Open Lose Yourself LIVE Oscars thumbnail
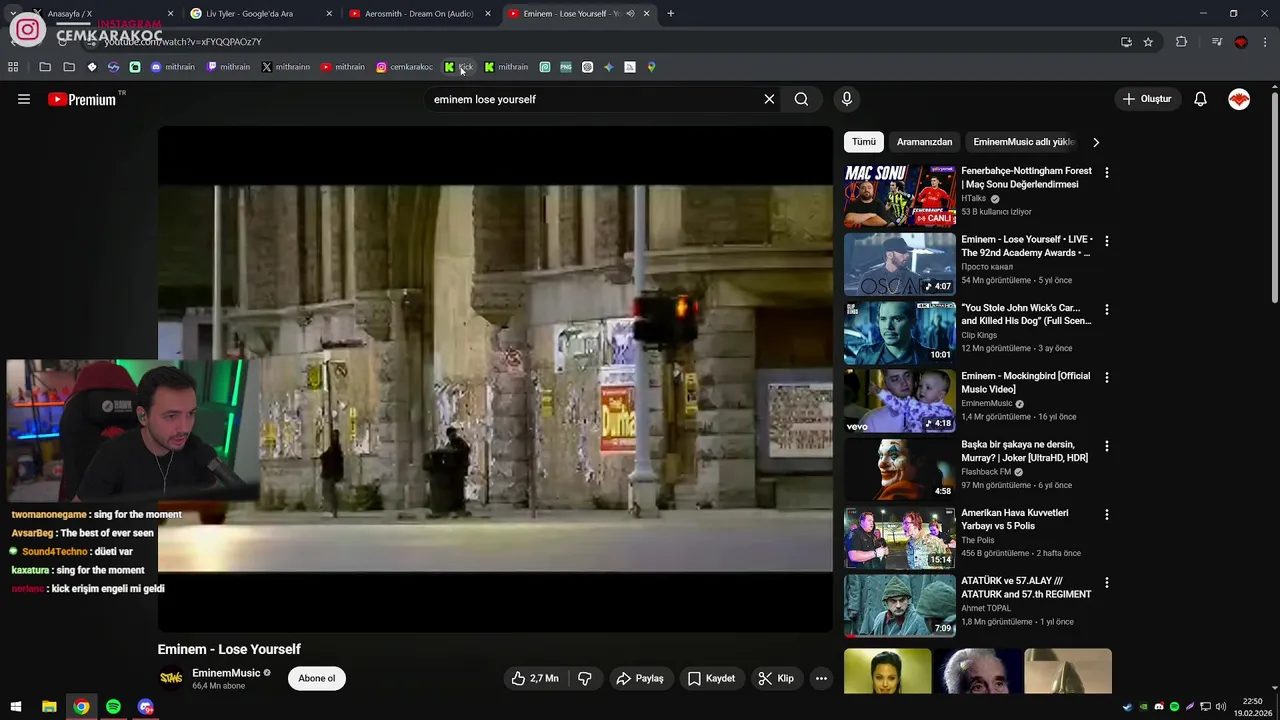The width and height of the screenshot is (1280, 720). 900,264
